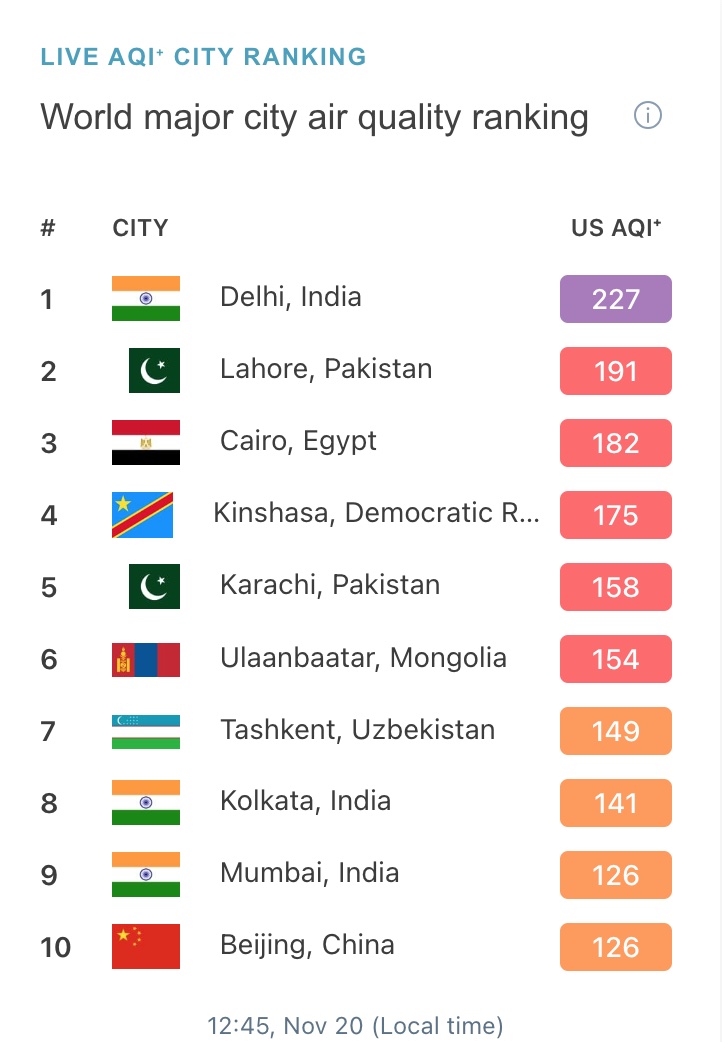
Task: Click the Mongolia flag icon
Action: 146,659
